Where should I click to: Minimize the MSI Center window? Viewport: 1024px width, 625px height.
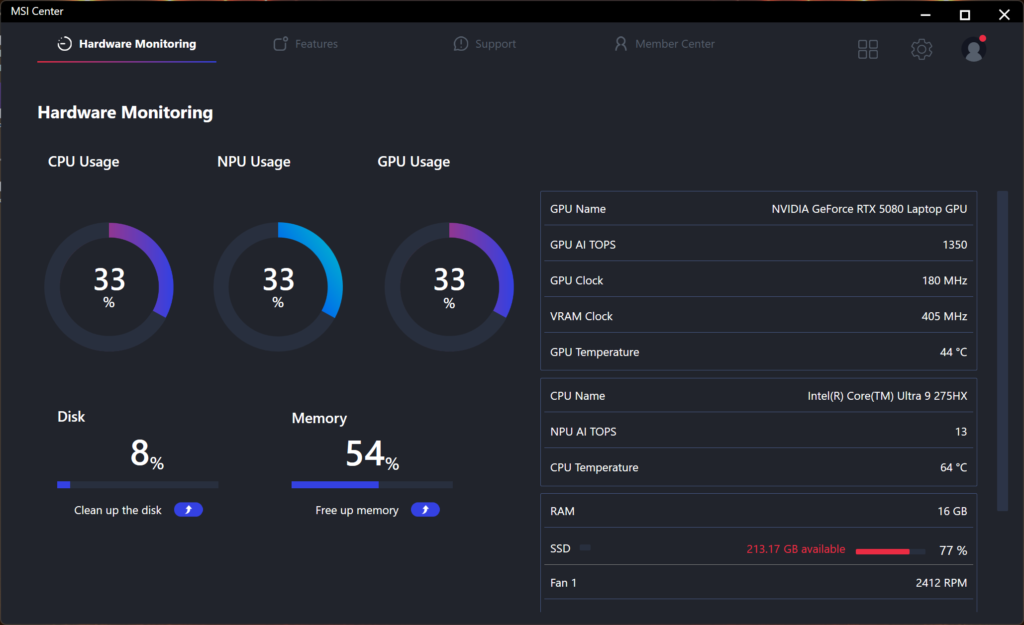coord(925,14)
